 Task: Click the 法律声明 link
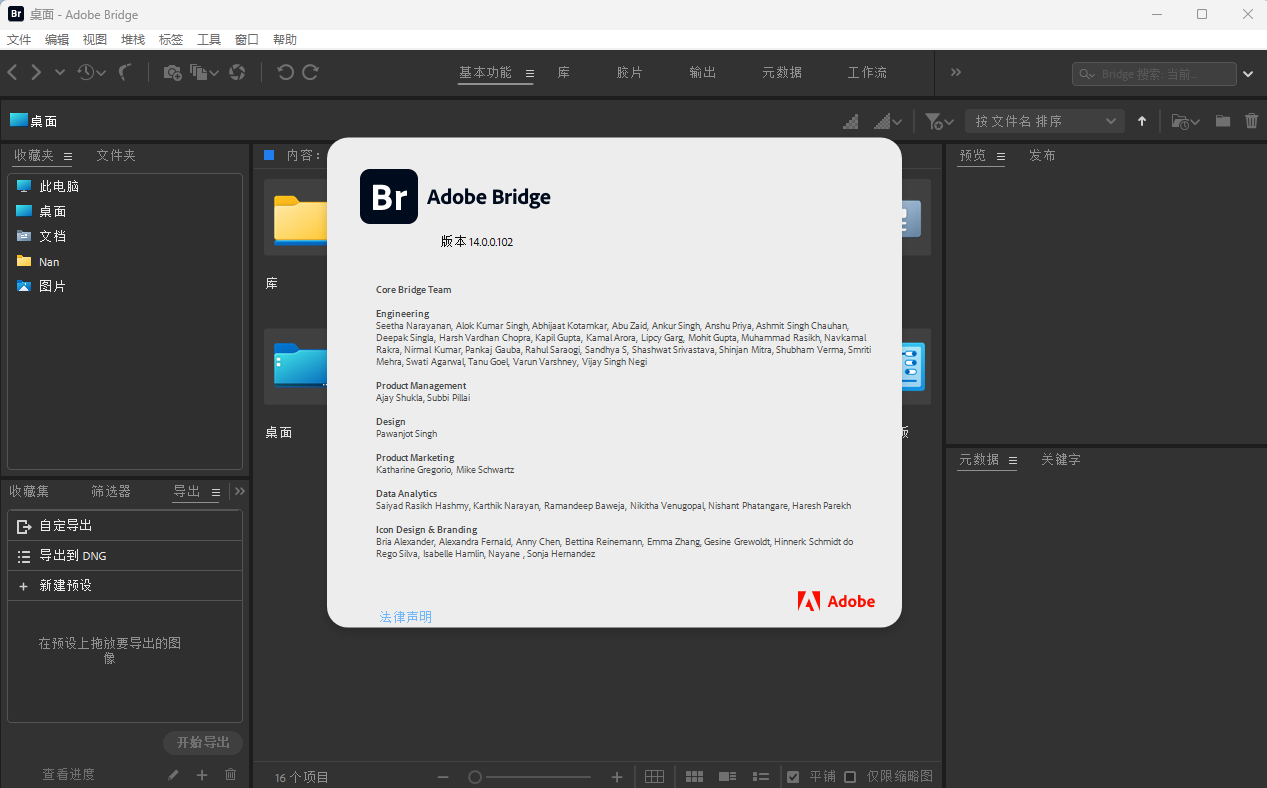[406, 617]
